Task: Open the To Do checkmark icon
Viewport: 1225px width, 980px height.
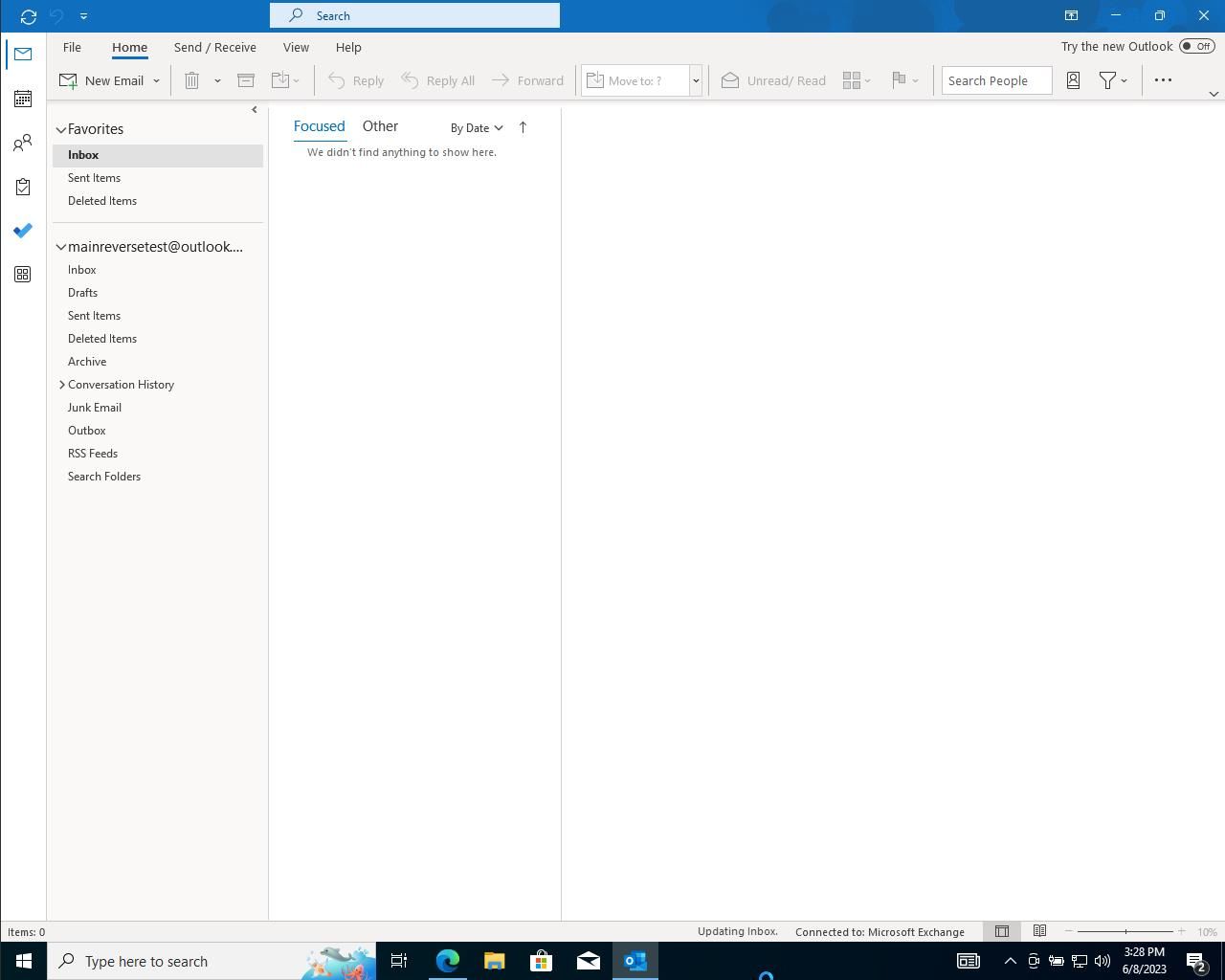Action: pos(23,231)
